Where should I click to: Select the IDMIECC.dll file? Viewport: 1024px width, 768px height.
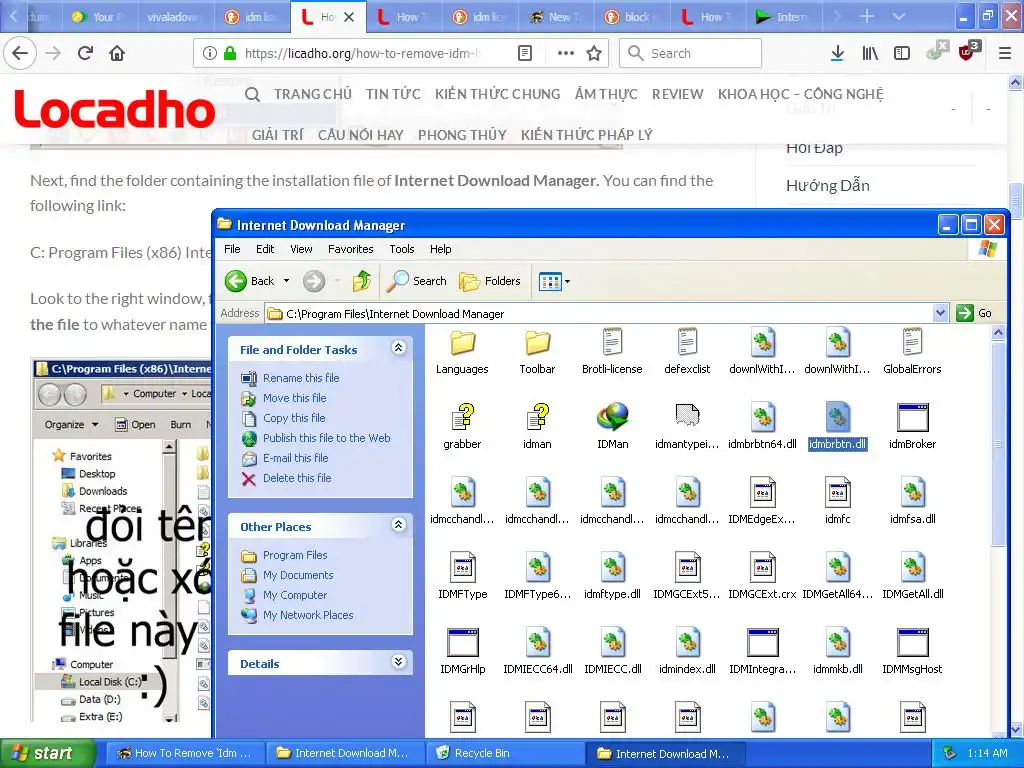[613, 652]
